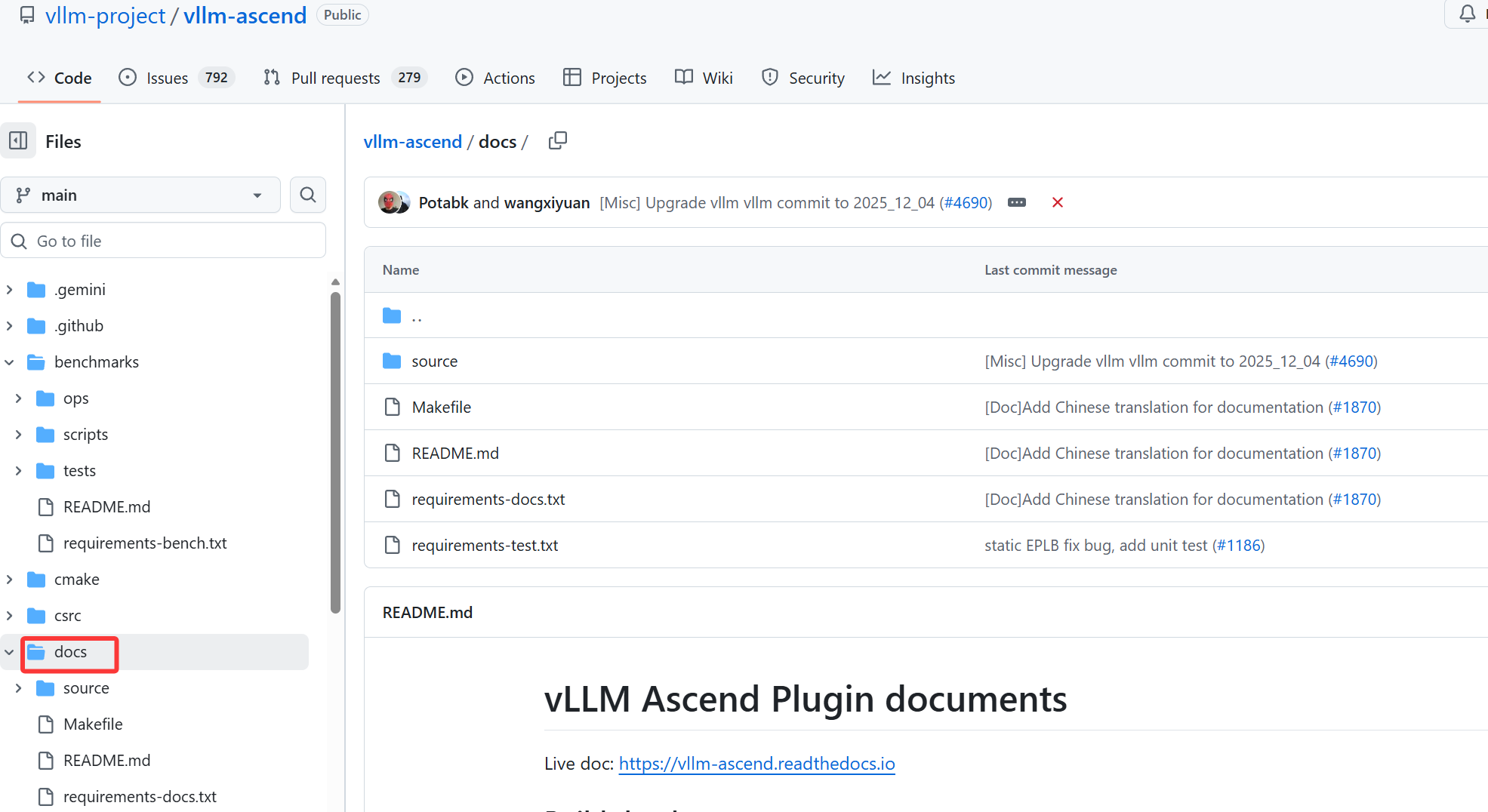Click the search files magnifier button

coord(308,195)
